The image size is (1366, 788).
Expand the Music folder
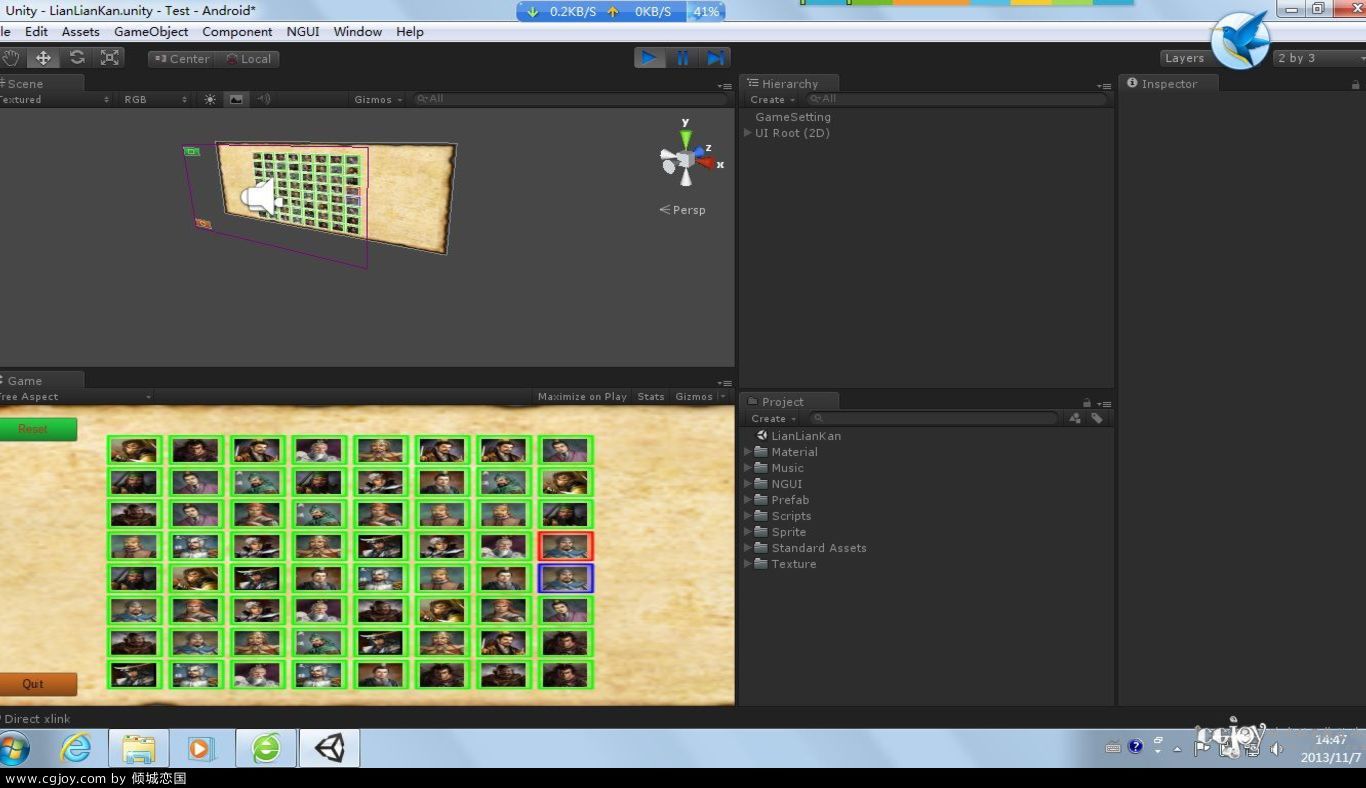[x=747, y=468]
